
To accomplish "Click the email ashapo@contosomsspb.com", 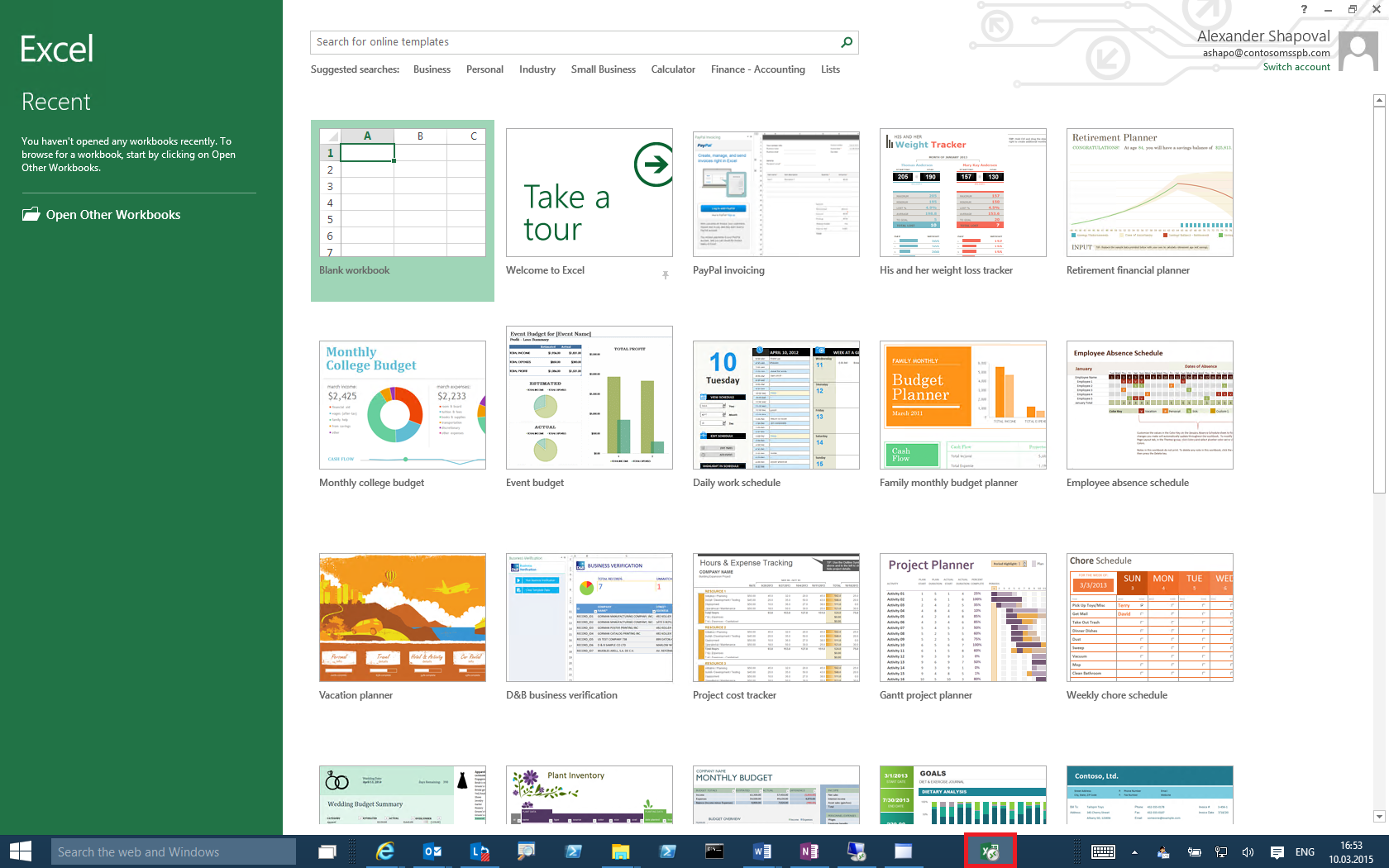I will point(1267,53).
